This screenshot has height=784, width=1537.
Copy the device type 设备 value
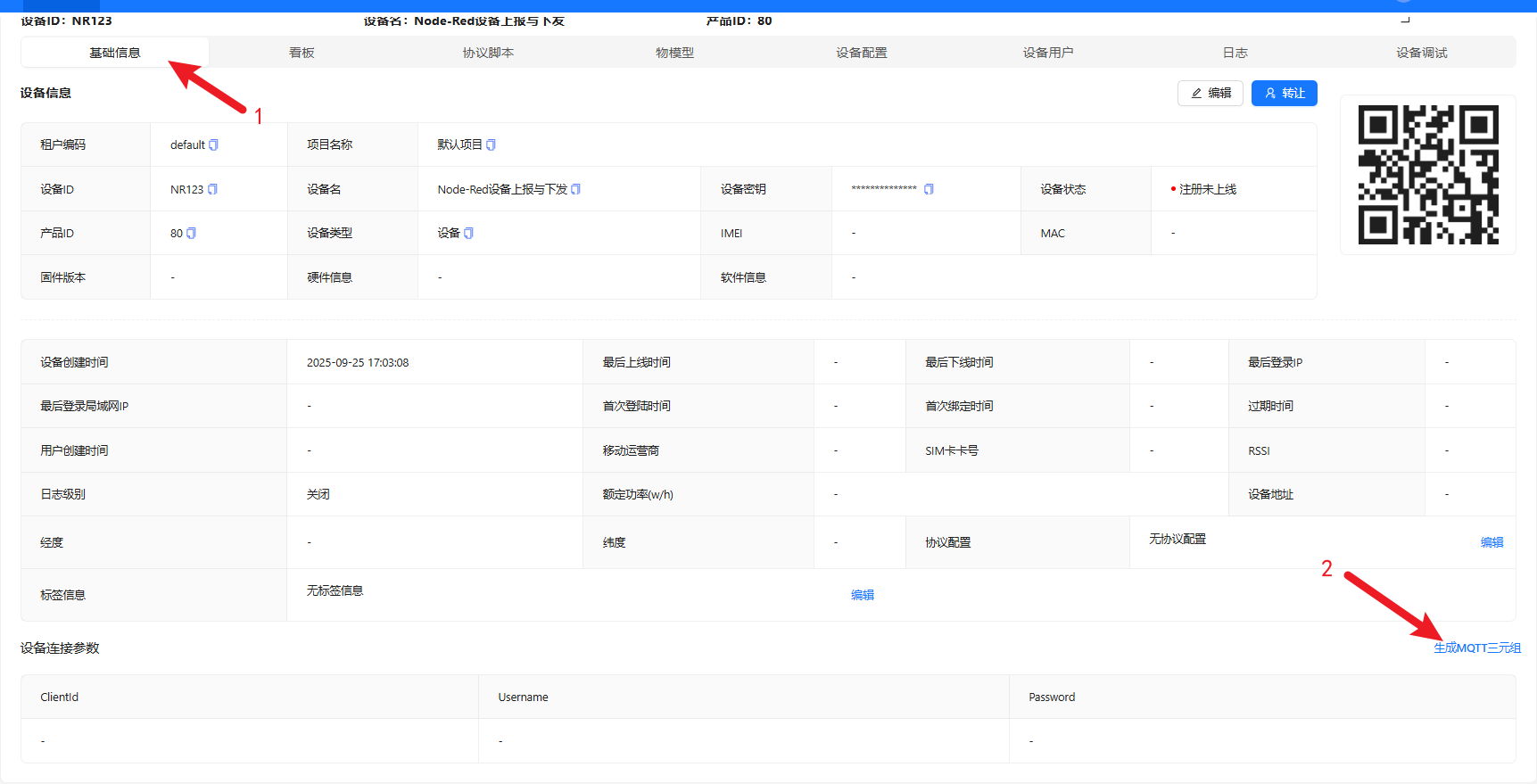click(x=468, y=233)
